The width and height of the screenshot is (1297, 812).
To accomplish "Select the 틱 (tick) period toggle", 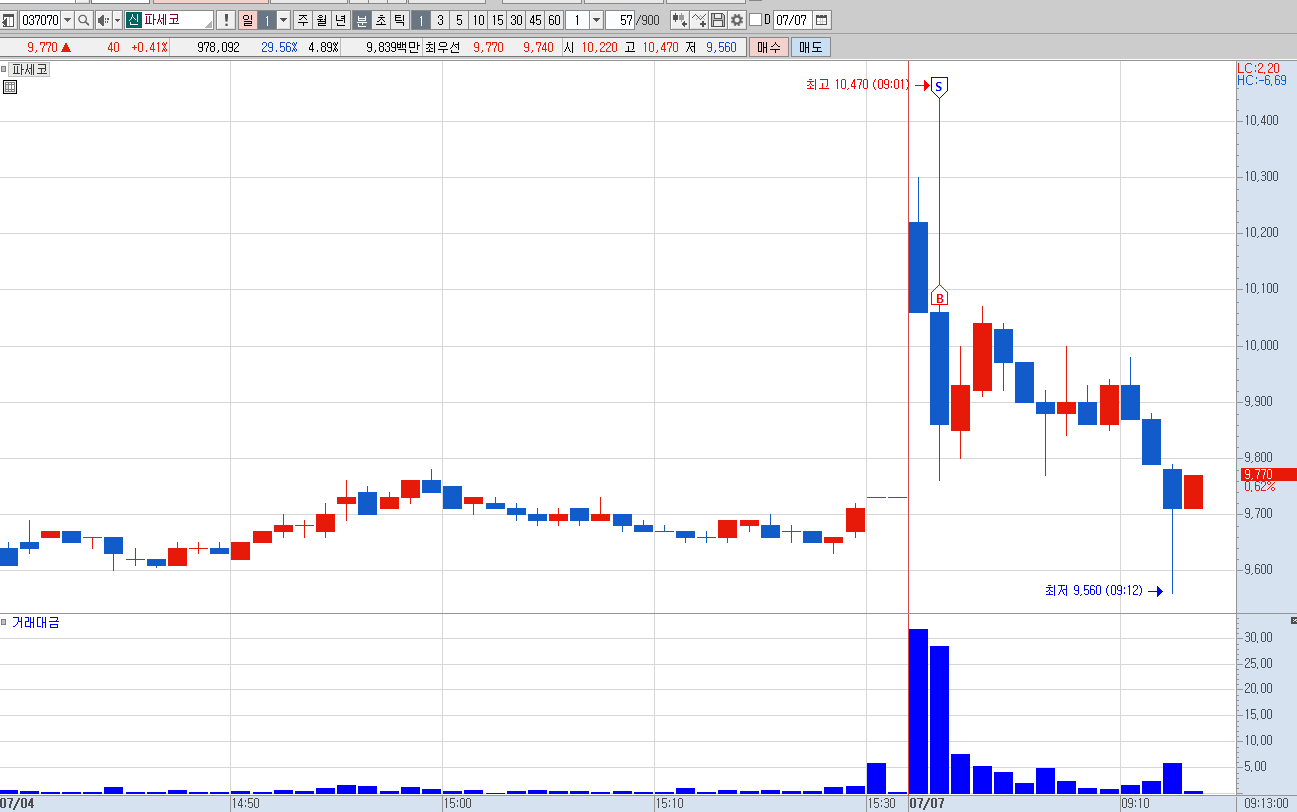I will pyautogui.click(x=400, y=20).
